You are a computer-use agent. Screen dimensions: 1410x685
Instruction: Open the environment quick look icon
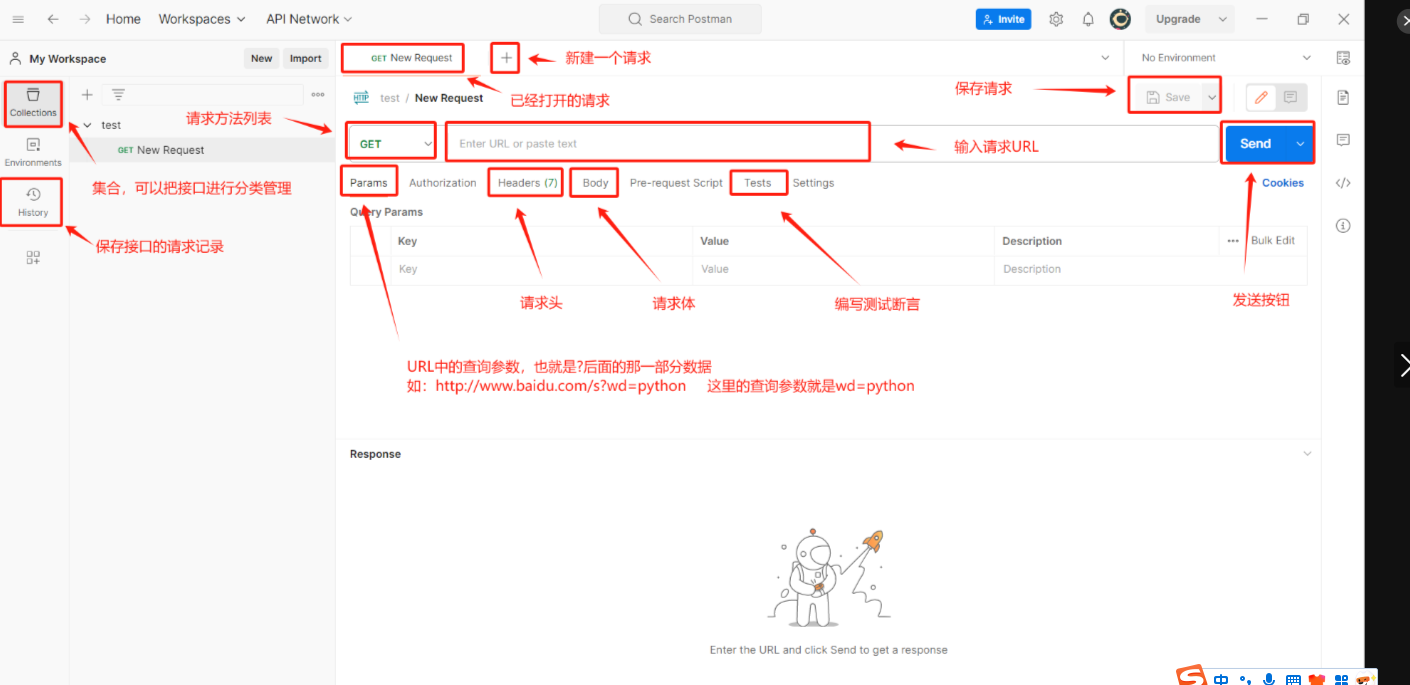[x=1343, y=58]
